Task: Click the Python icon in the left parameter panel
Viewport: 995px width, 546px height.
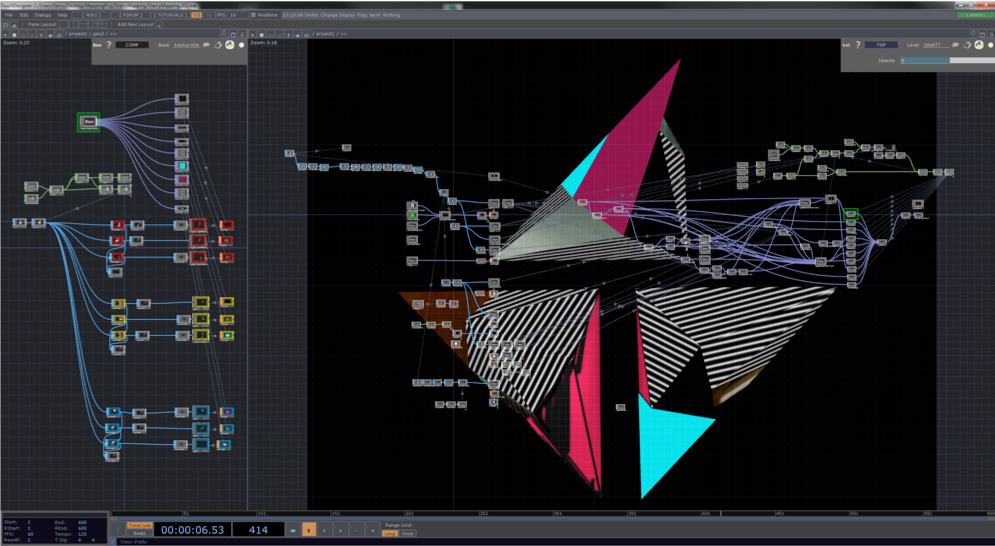Action: point(229,45)
